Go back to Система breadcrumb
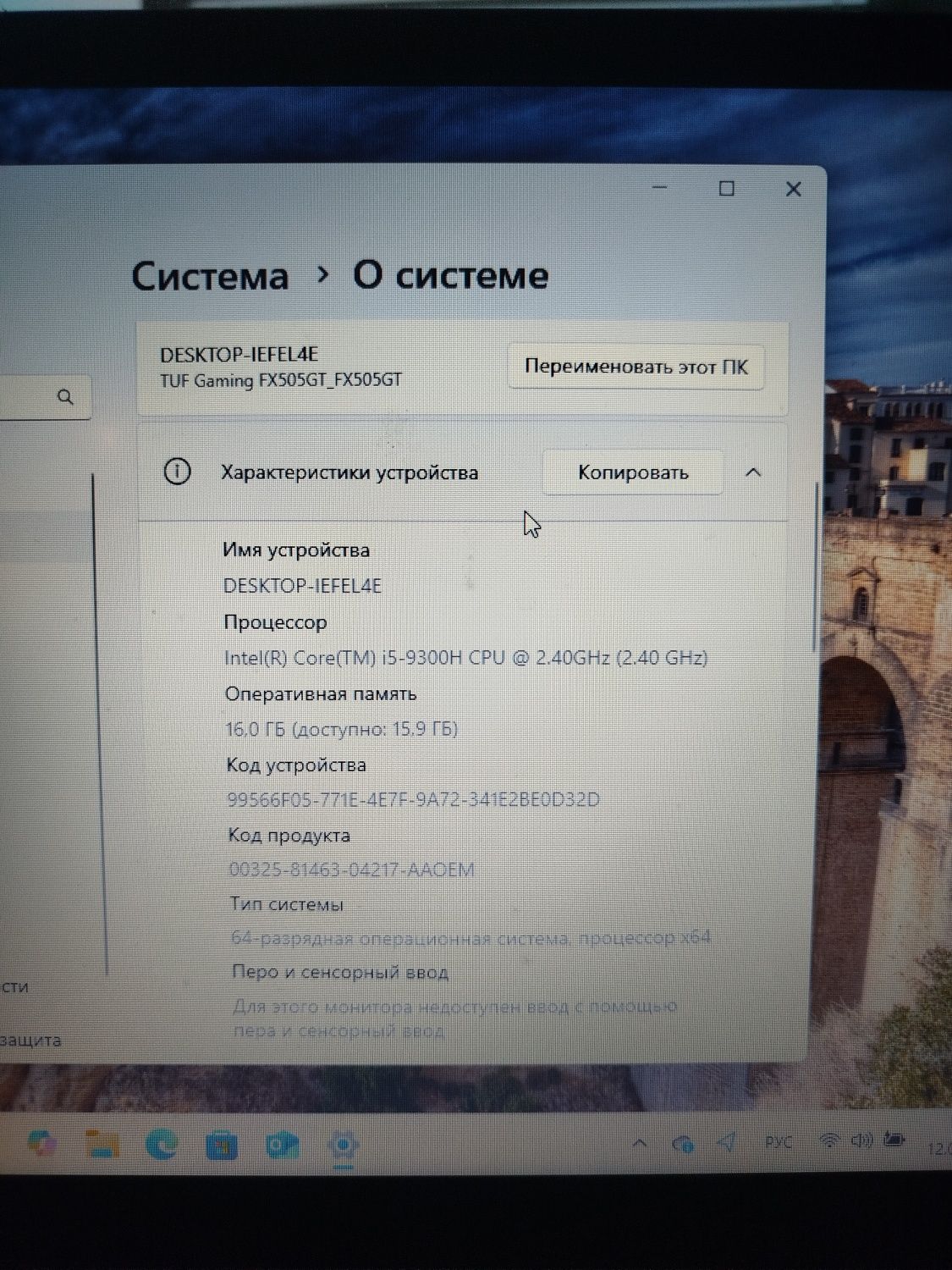This screenshot has width=952, height=1270. (210, 277)
